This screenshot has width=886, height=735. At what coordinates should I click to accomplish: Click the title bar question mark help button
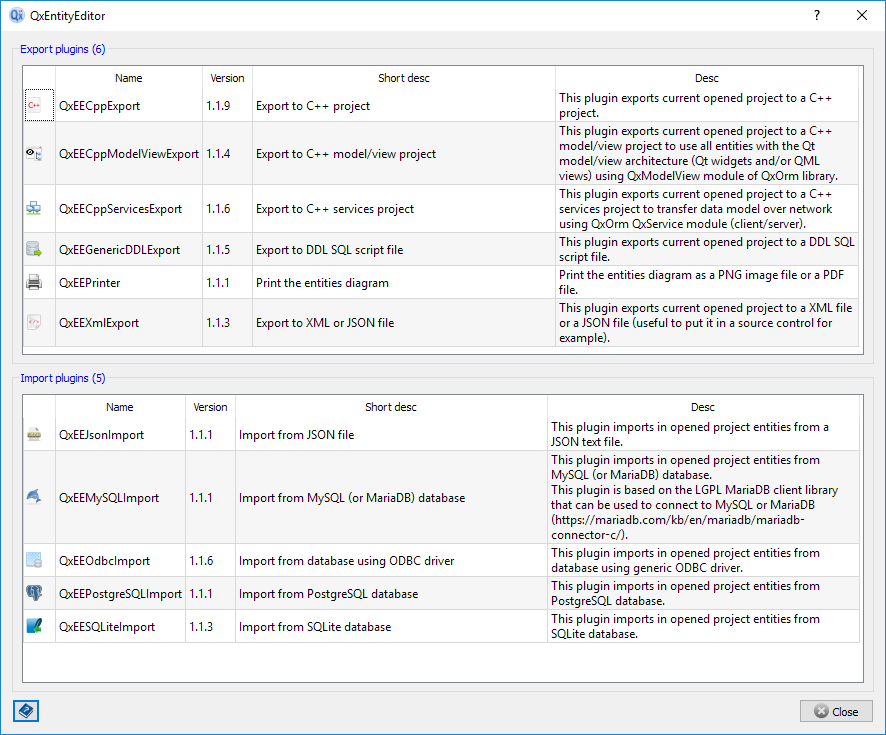coord(816,16)
